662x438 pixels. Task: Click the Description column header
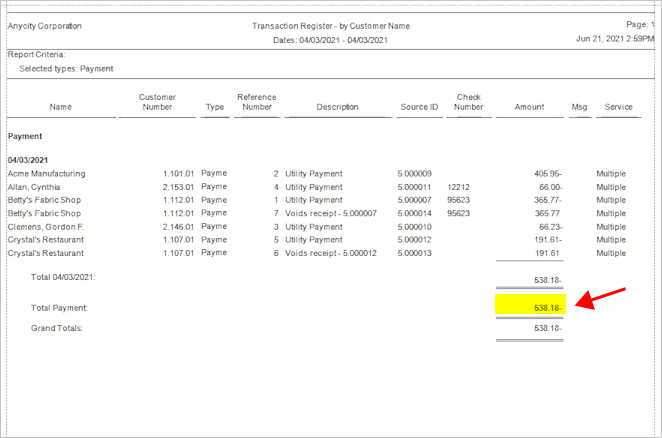pyautogui.click(x=337, y=107)
